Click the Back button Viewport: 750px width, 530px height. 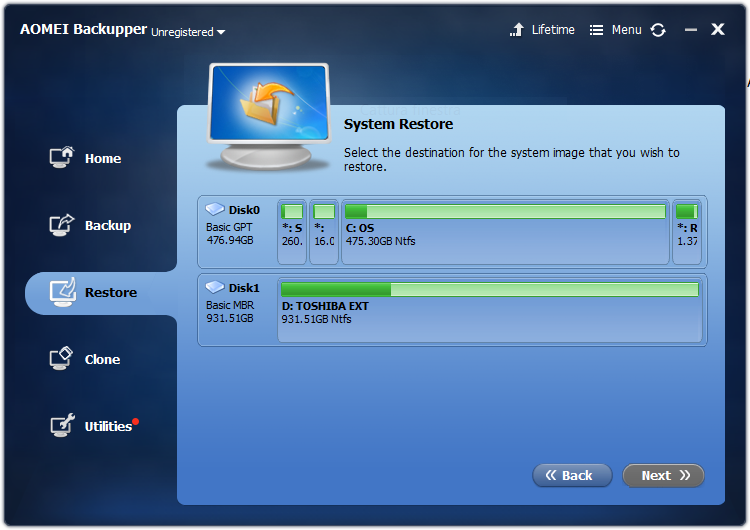click(x=572, y=475)
